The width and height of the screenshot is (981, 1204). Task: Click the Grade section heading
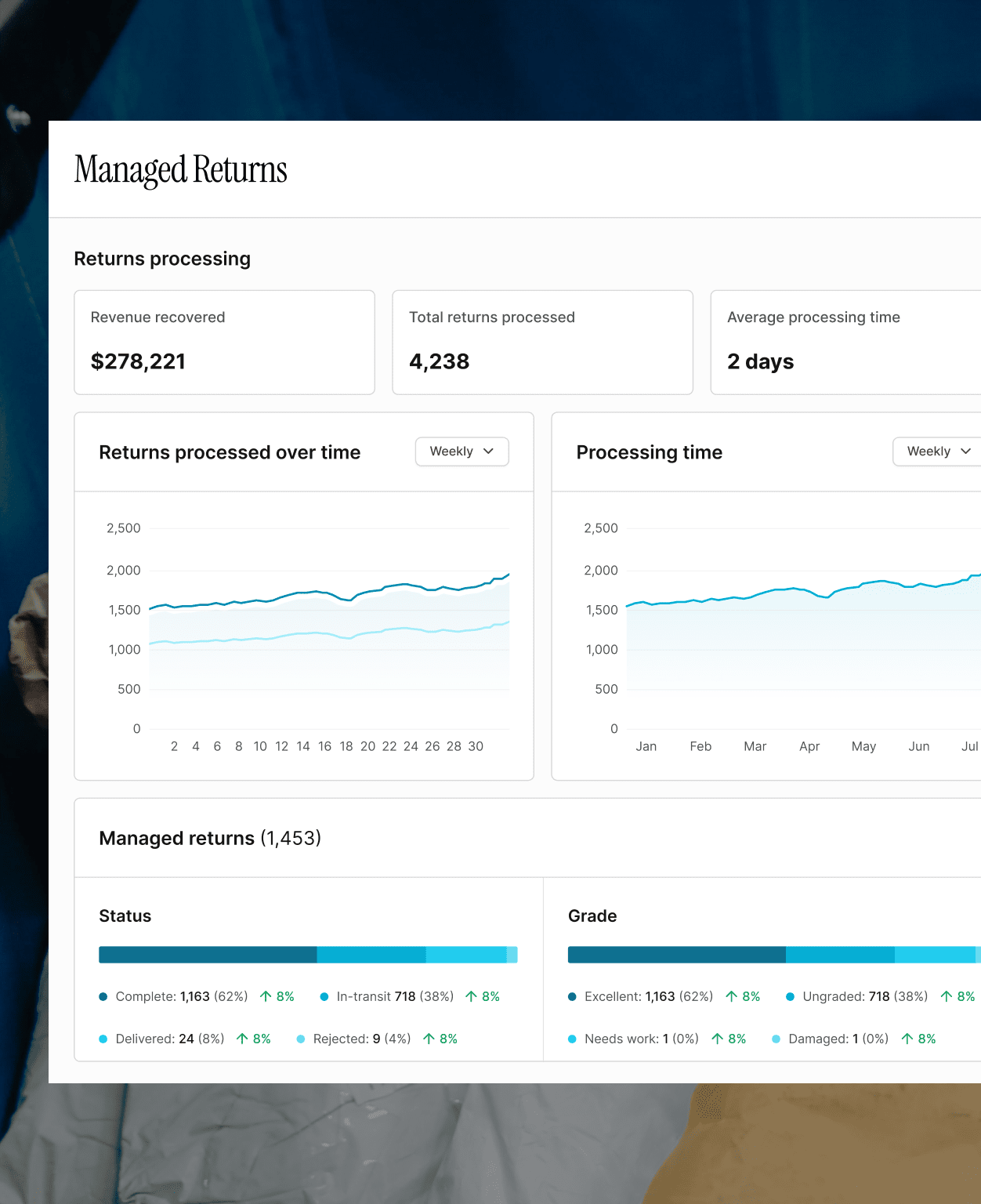click(x=592, y=916)
